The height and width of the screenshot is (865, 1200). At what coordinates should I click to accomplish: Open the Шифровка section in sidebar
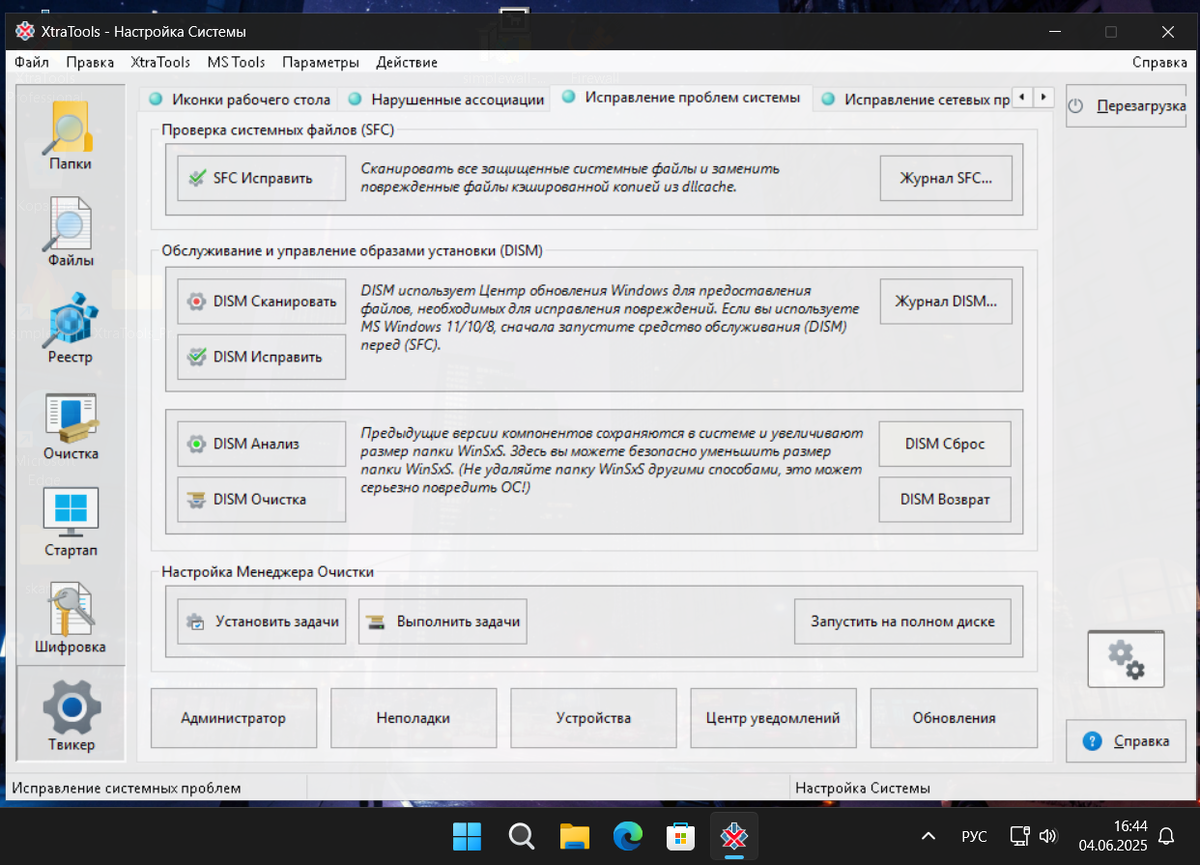[x=70, y=620]
